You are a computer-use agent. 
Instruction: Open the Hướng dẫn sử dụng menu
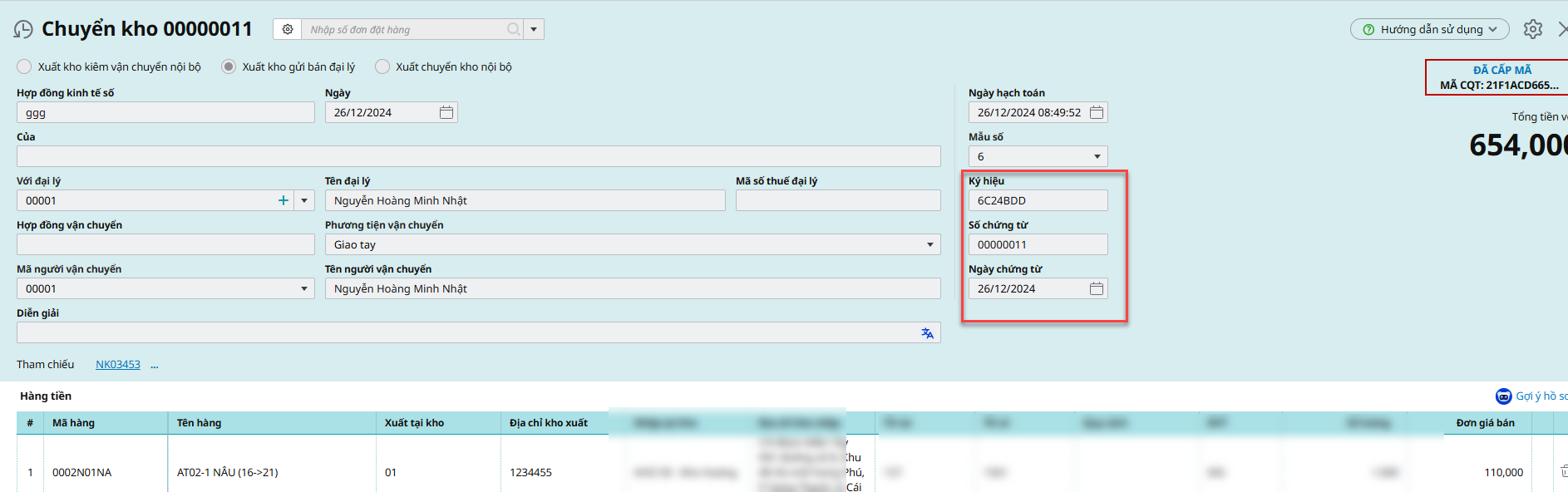[x=1429, y=30]
